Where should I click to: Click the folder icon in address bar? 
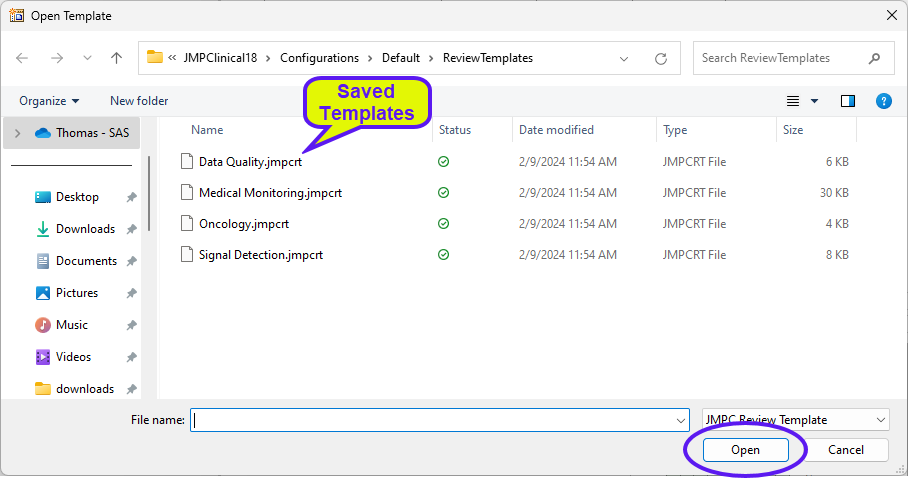click(x=155, y=57)
